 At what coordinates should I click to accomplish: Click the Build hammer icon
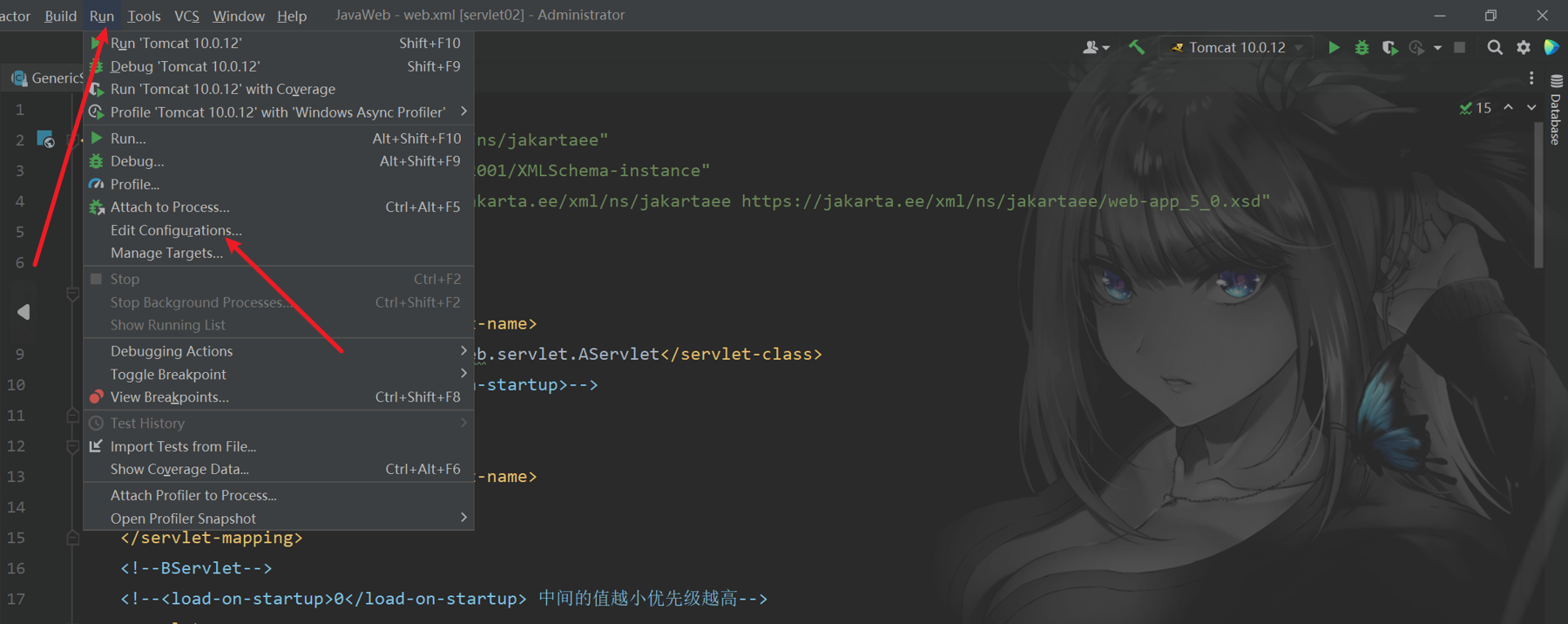(x=1137, y=47)
